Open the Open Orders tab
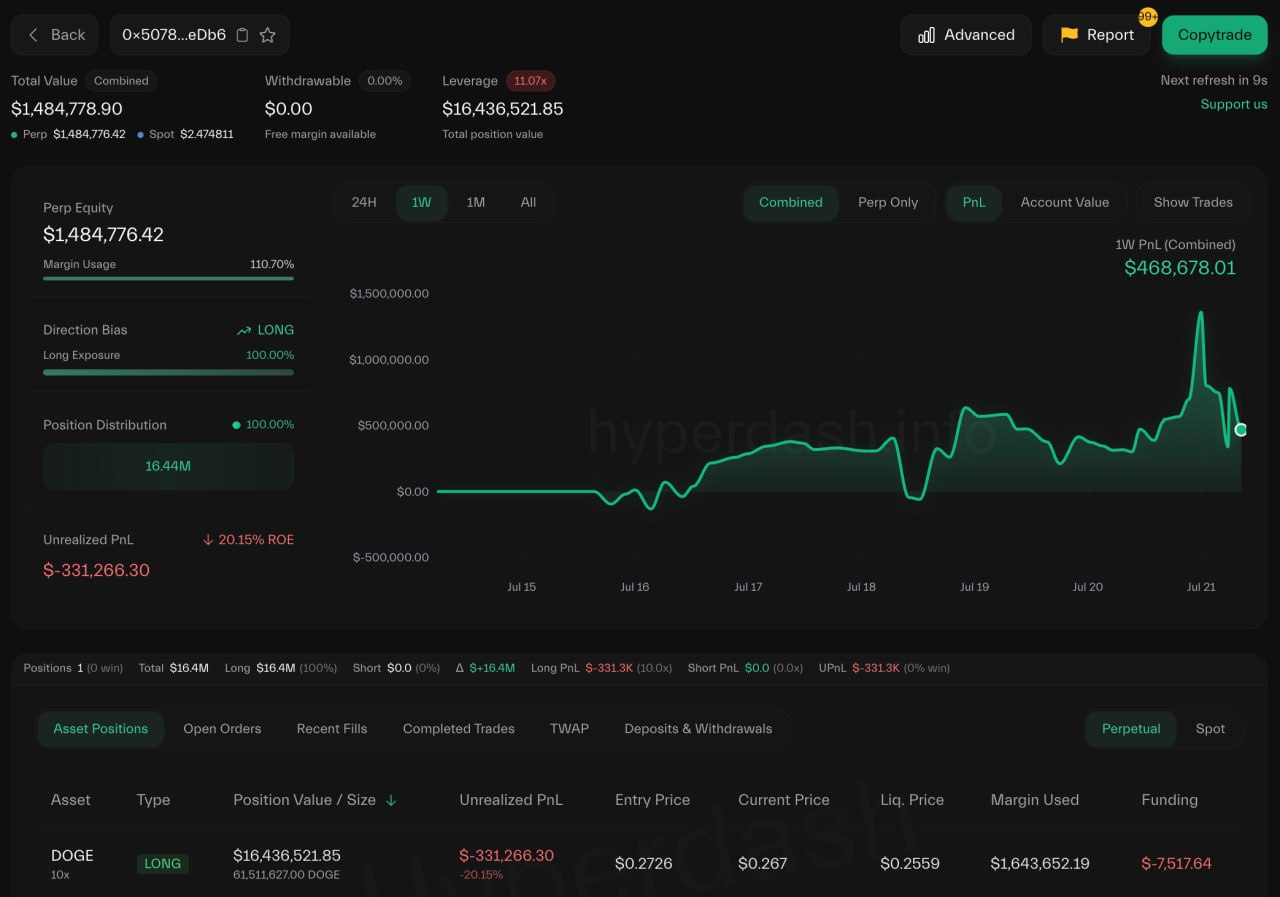 (222, 729)
